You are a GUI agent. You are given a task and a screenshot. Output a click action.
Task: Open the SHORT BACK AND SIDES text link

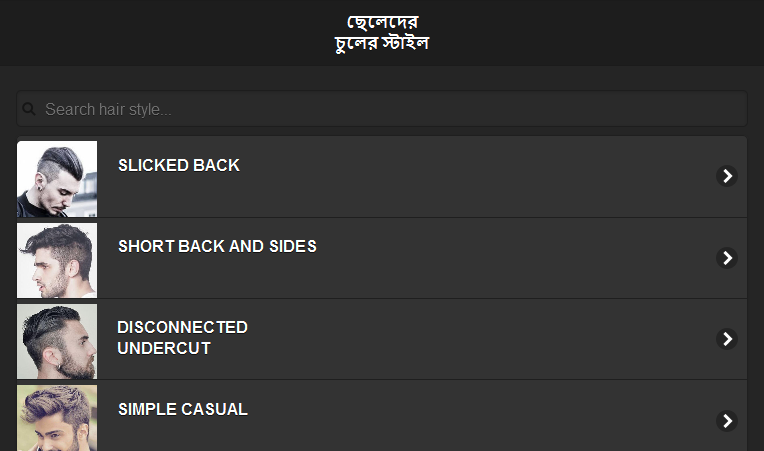[x=217, y=246]
